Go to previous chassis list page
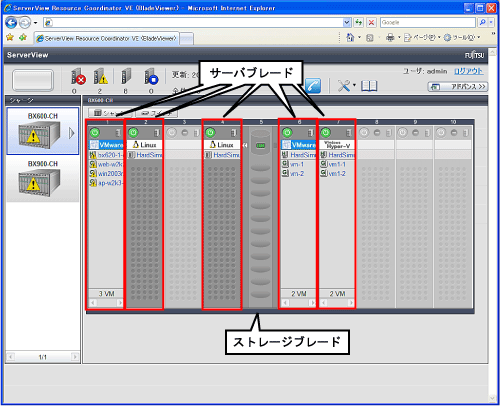Image resolution: width=500 pixels, height=406 pixels. tap(11, 357)
